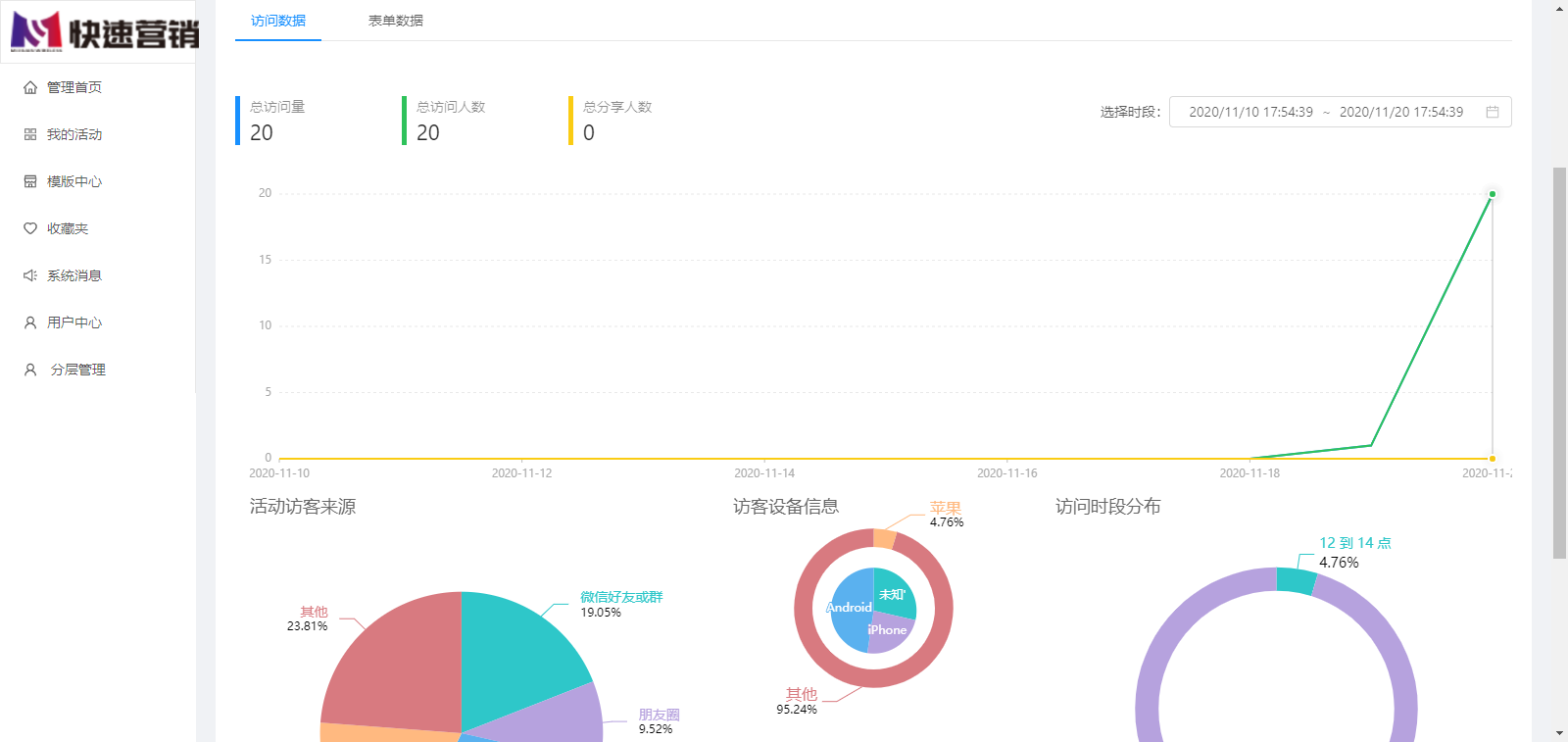Click the vertical scrollbar thumb

pyautogui.click(x=1559, y=363)
